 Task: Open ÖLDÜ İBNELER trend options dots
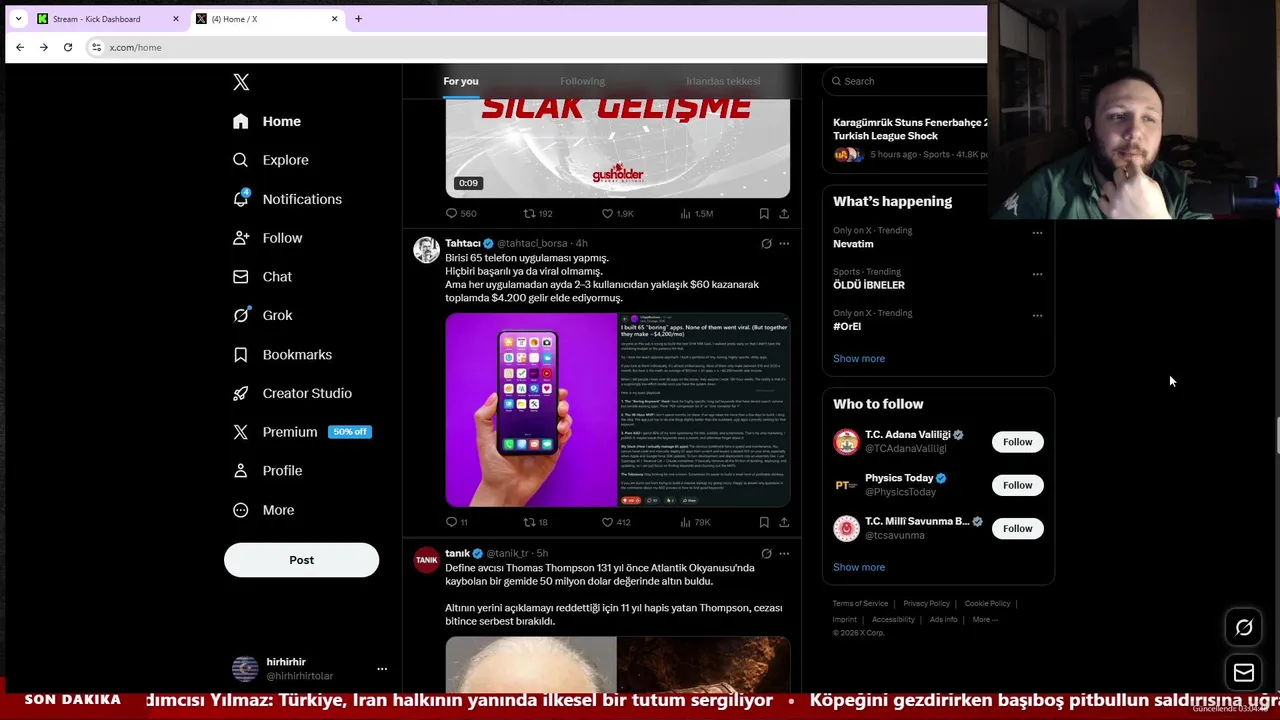pyautogui.click(x=1037, y=274)
